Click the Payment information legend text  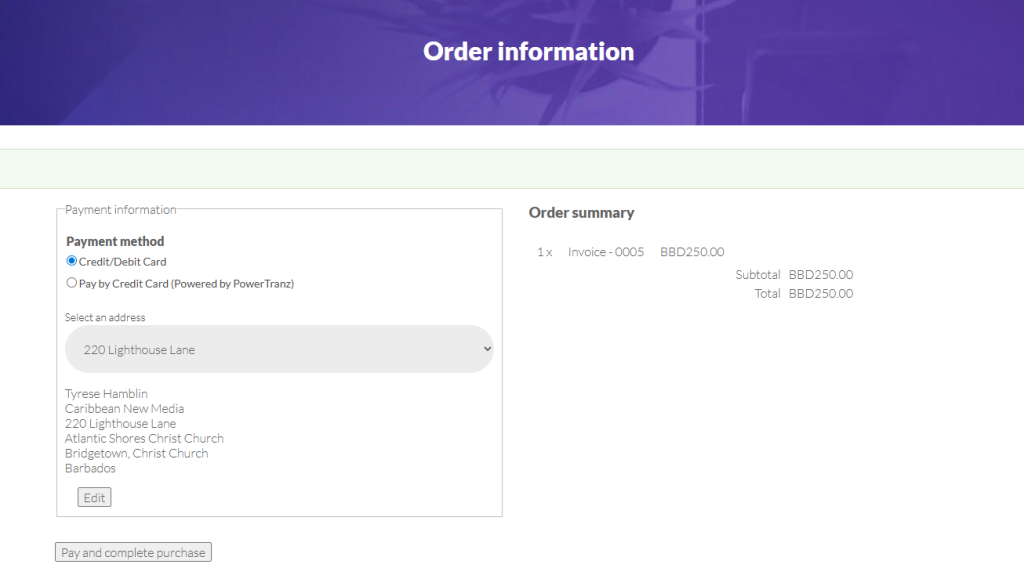point(120,210)
